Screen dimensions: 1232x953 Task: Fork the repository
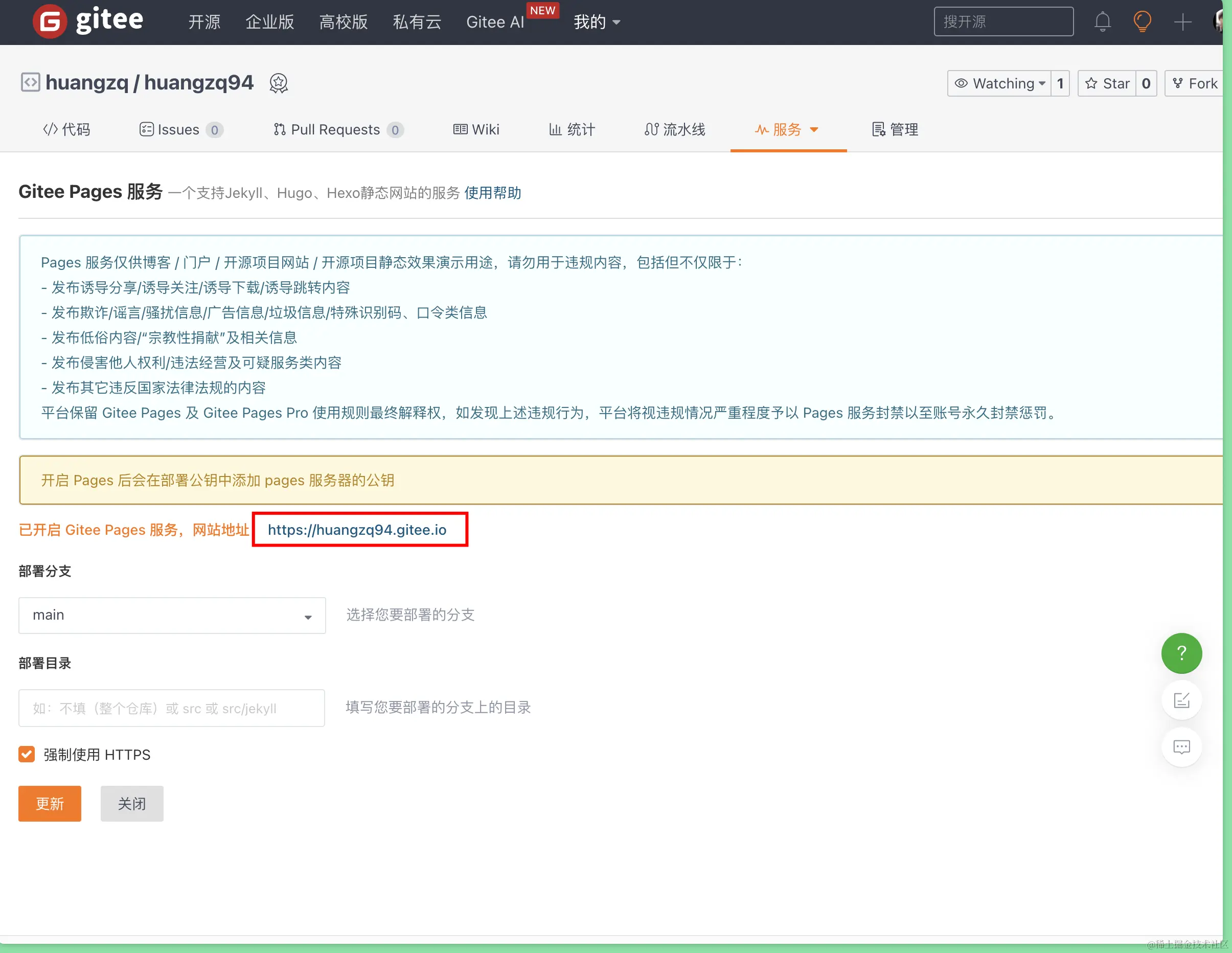pyautogui.click(x=1195, y=83)
